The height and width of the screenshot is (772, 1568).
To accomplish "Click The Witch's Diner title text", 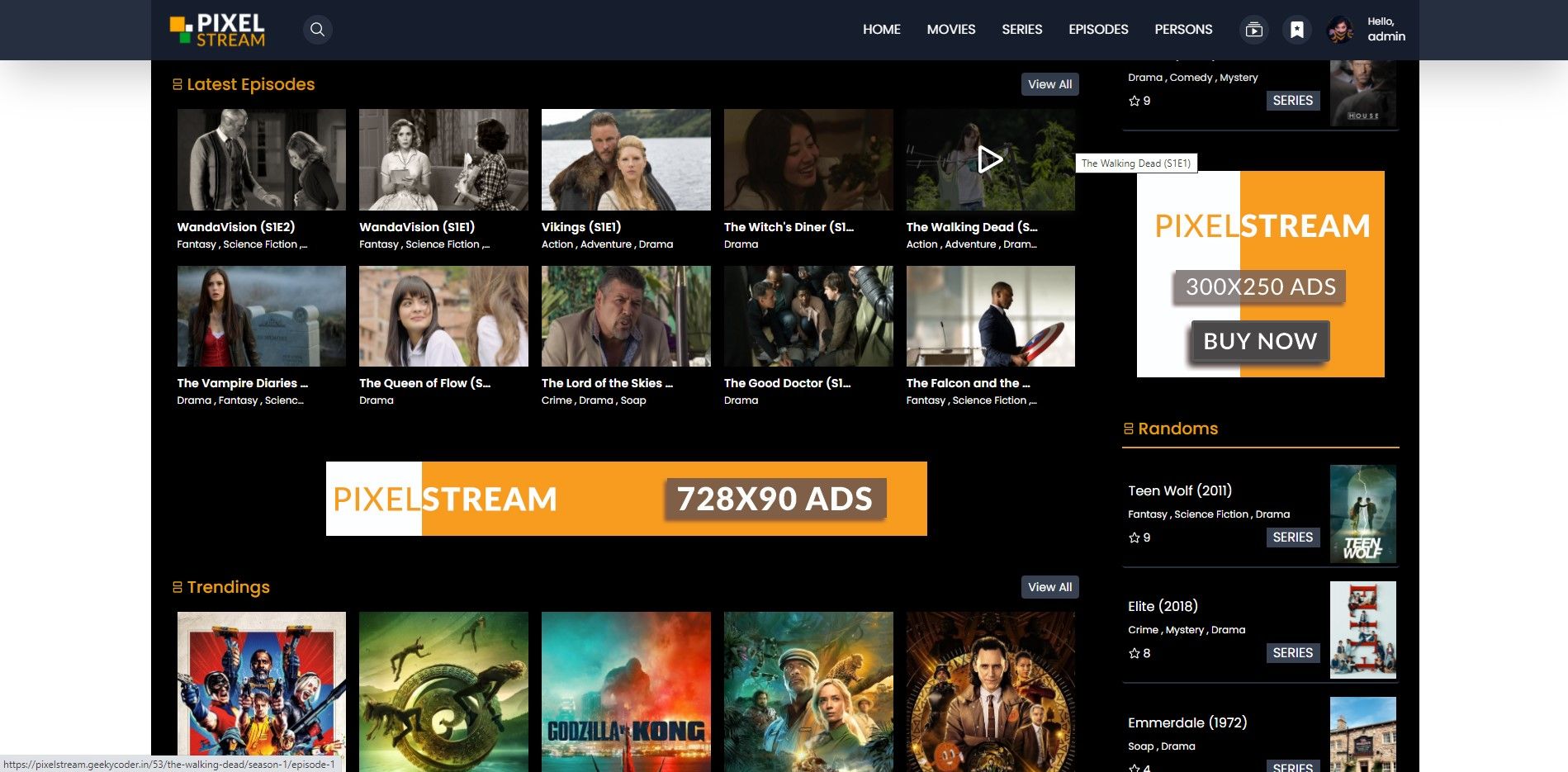I will [x=789, y=227].
